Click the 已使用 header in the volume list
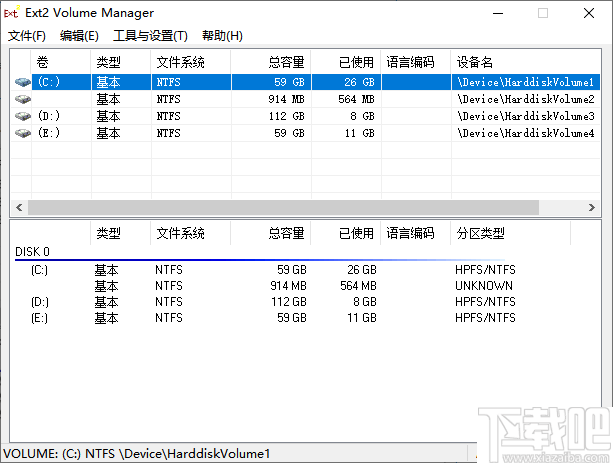Image resolution: width=613 pixels, height=463 pixels. [346, 62]
